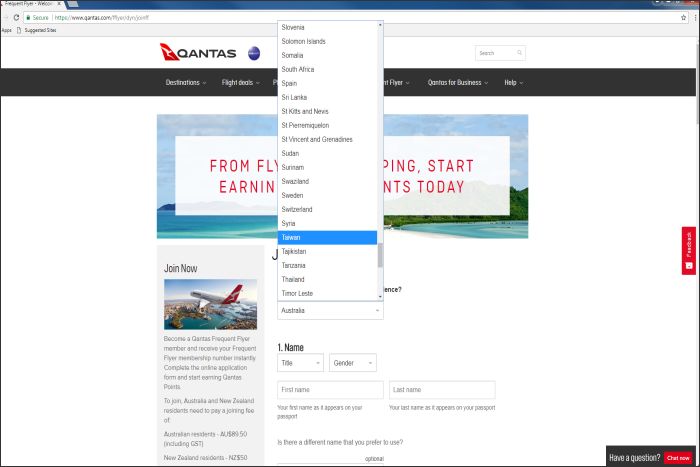Select St Vincent and Grenadines option
The width and height of the screenshot is (700, 467).
pyautogui.click(x=327, y=139)
